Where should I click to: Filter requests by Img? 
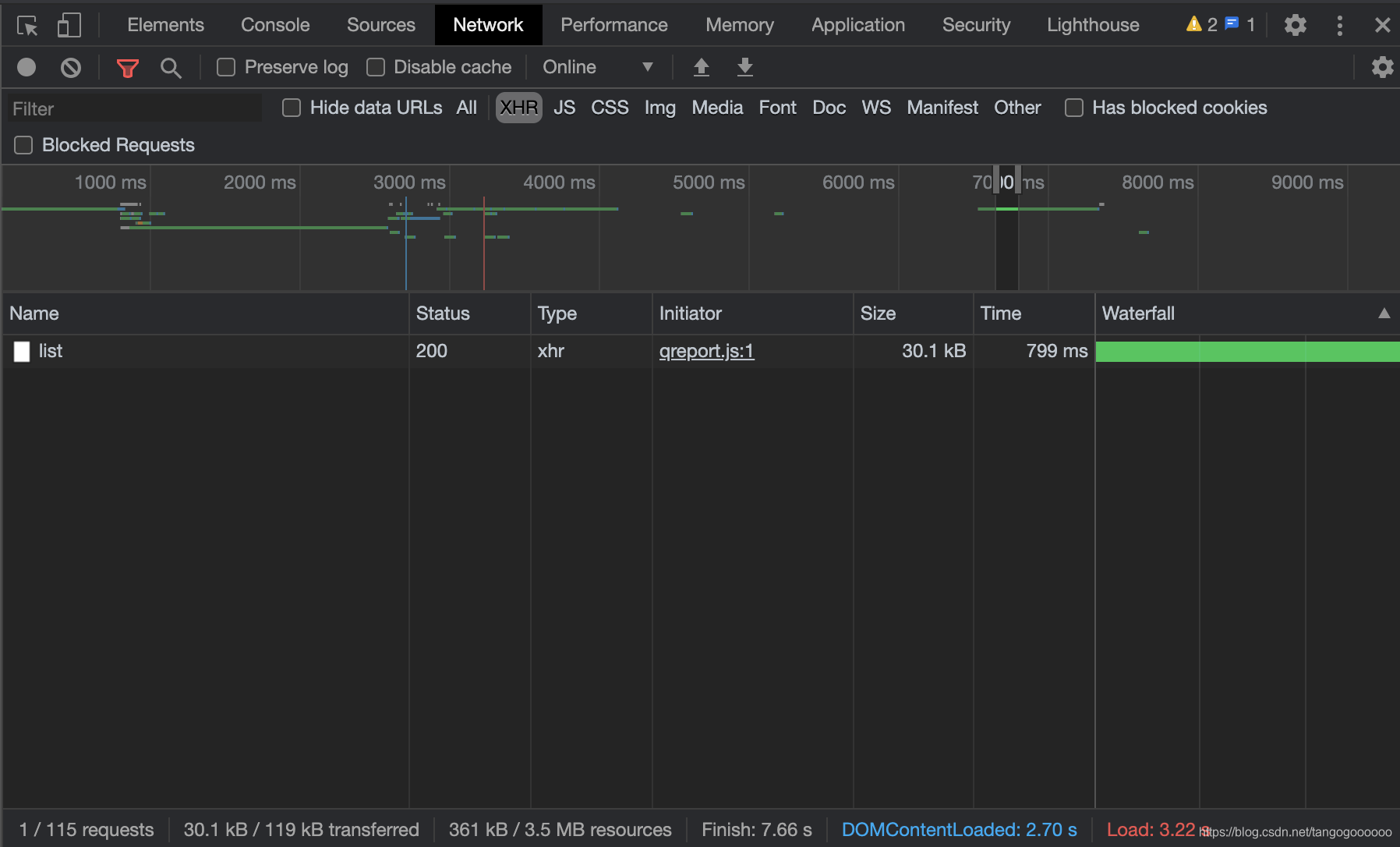pos(660,108)
